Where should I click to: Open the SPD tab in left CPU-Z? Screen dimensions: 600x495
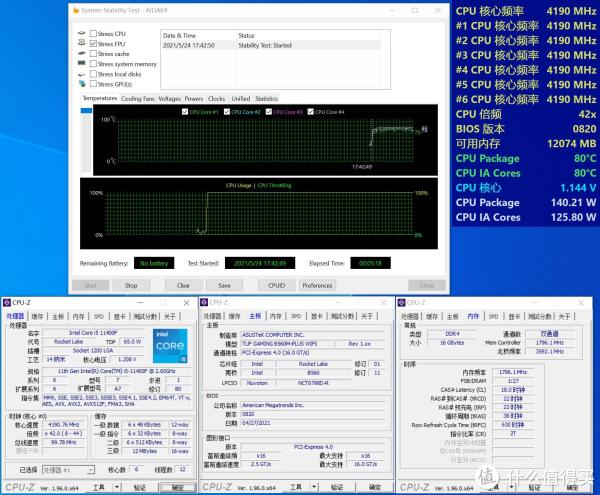pyautogui.click(x=99, y=316)
